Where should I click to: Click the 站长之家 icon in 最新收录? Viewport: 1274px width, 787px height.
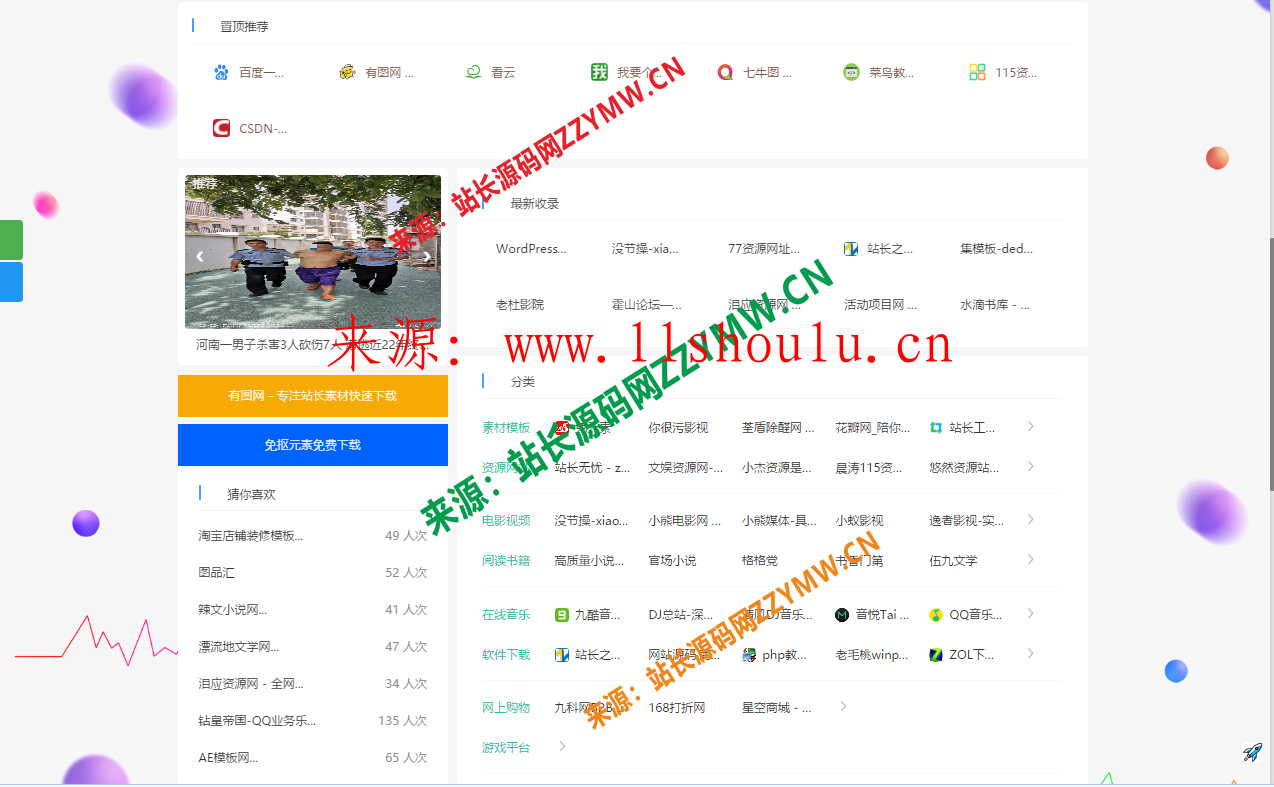click(x=851, y=248)
